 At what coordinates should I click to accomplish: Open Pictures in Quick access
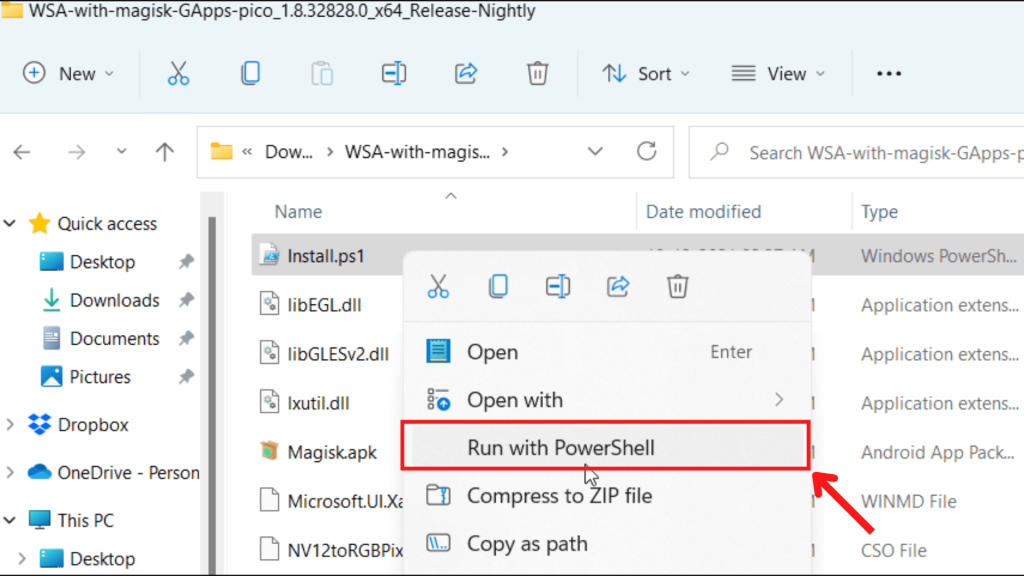pyautogui.click(x=86, y=377)
